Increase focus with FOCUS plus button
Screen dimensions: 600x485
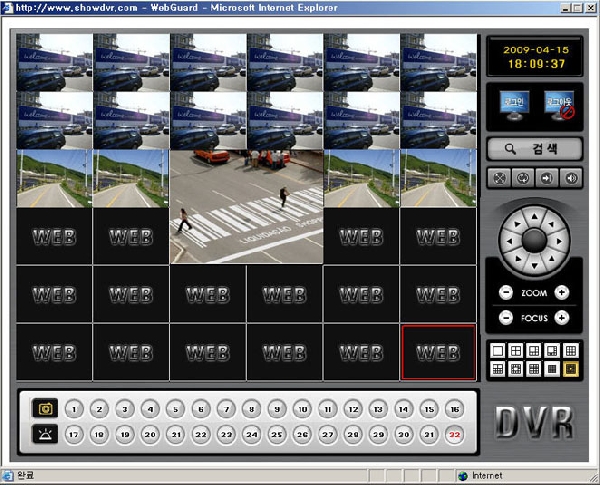pos(562,318)
